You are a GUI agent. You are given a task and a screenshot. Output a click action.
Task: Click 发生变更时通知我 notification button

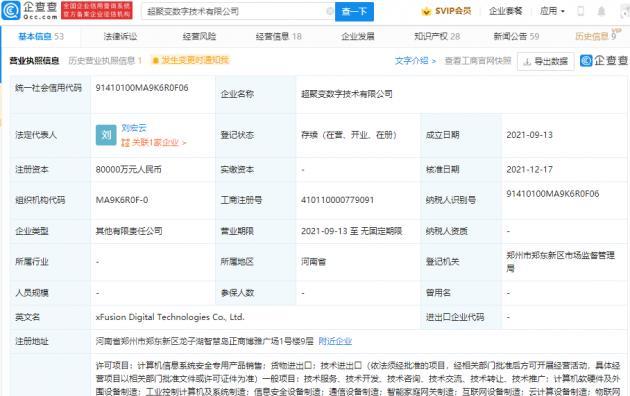coord(190,60)
